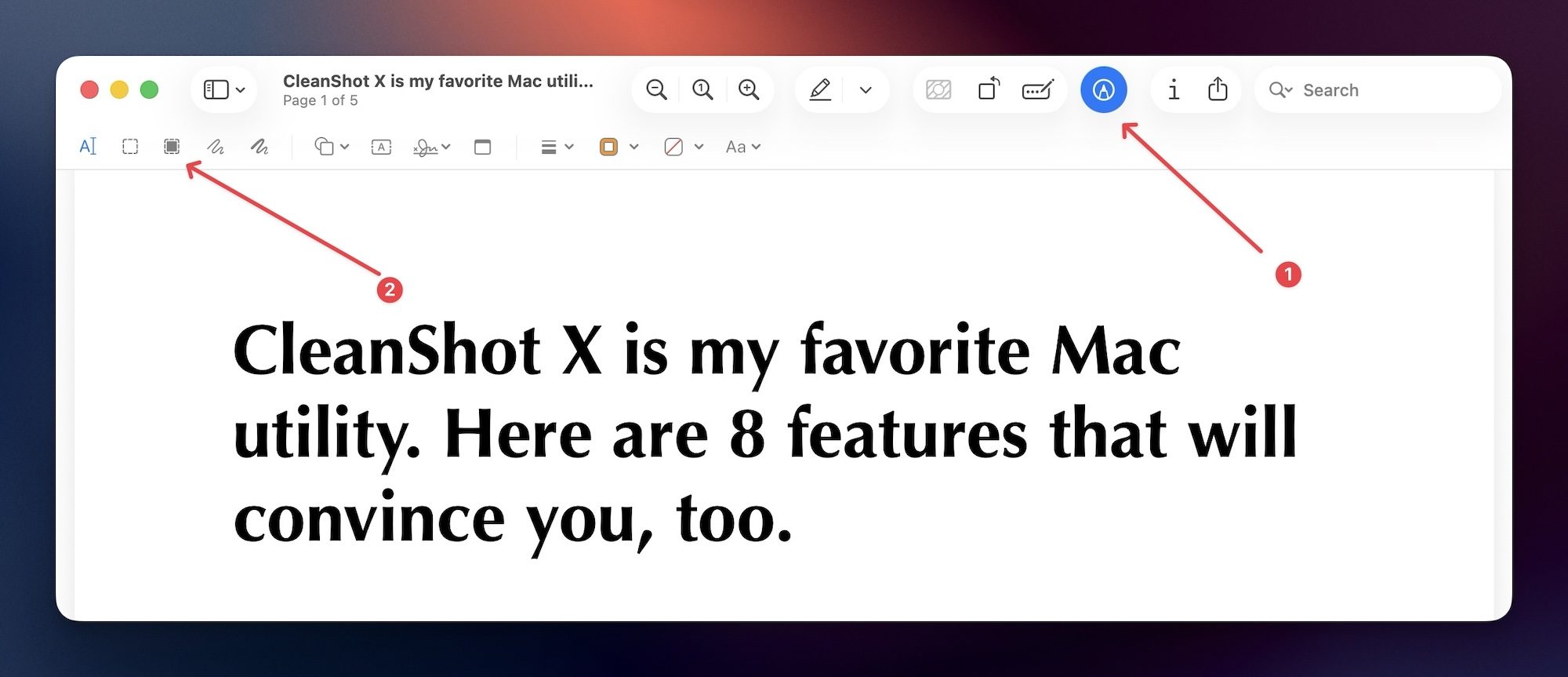
Task: Click the Search field
Action: point(1377,90)
